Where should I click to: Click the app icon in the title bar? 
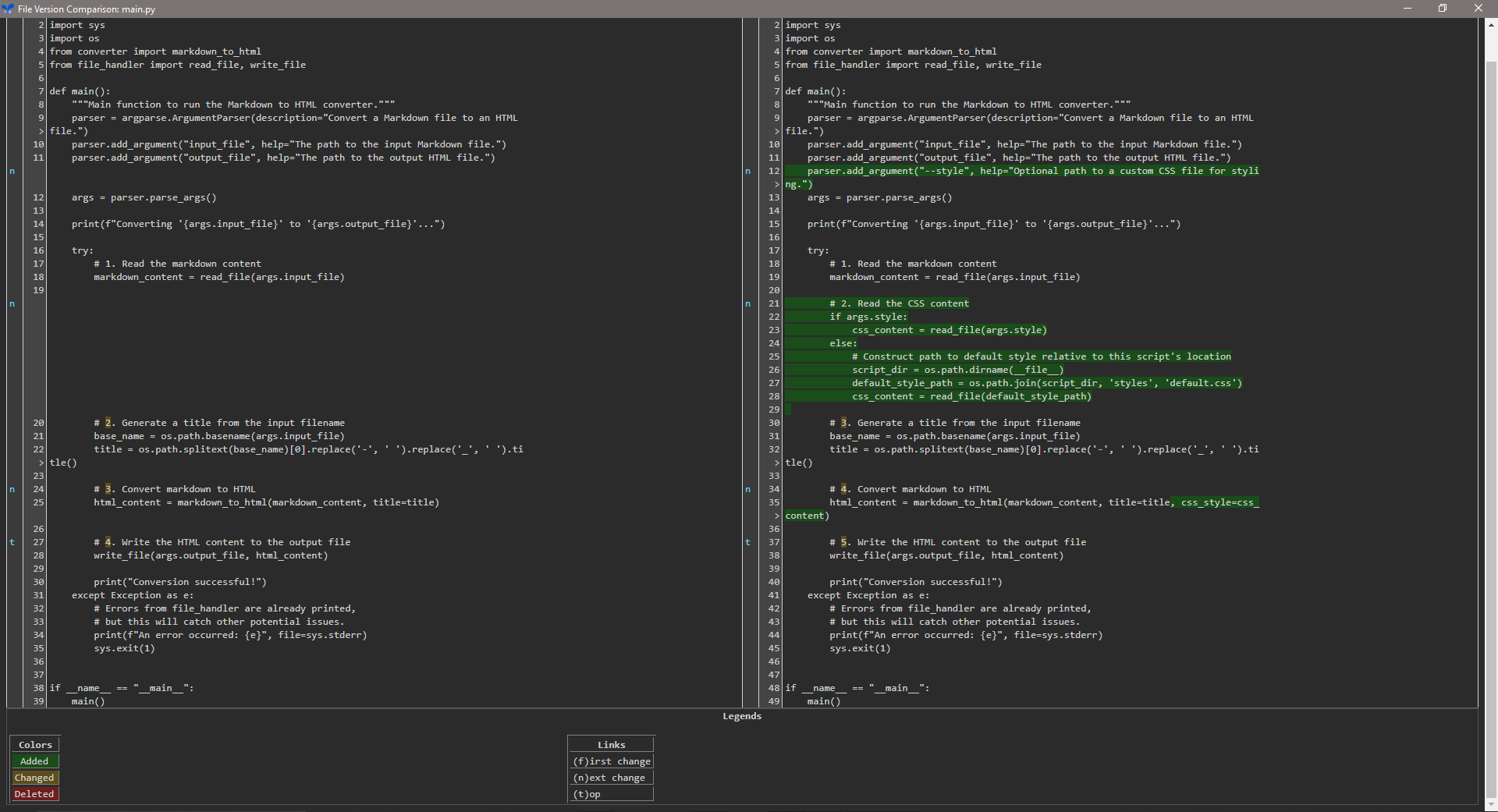click(x=8, y=9)
